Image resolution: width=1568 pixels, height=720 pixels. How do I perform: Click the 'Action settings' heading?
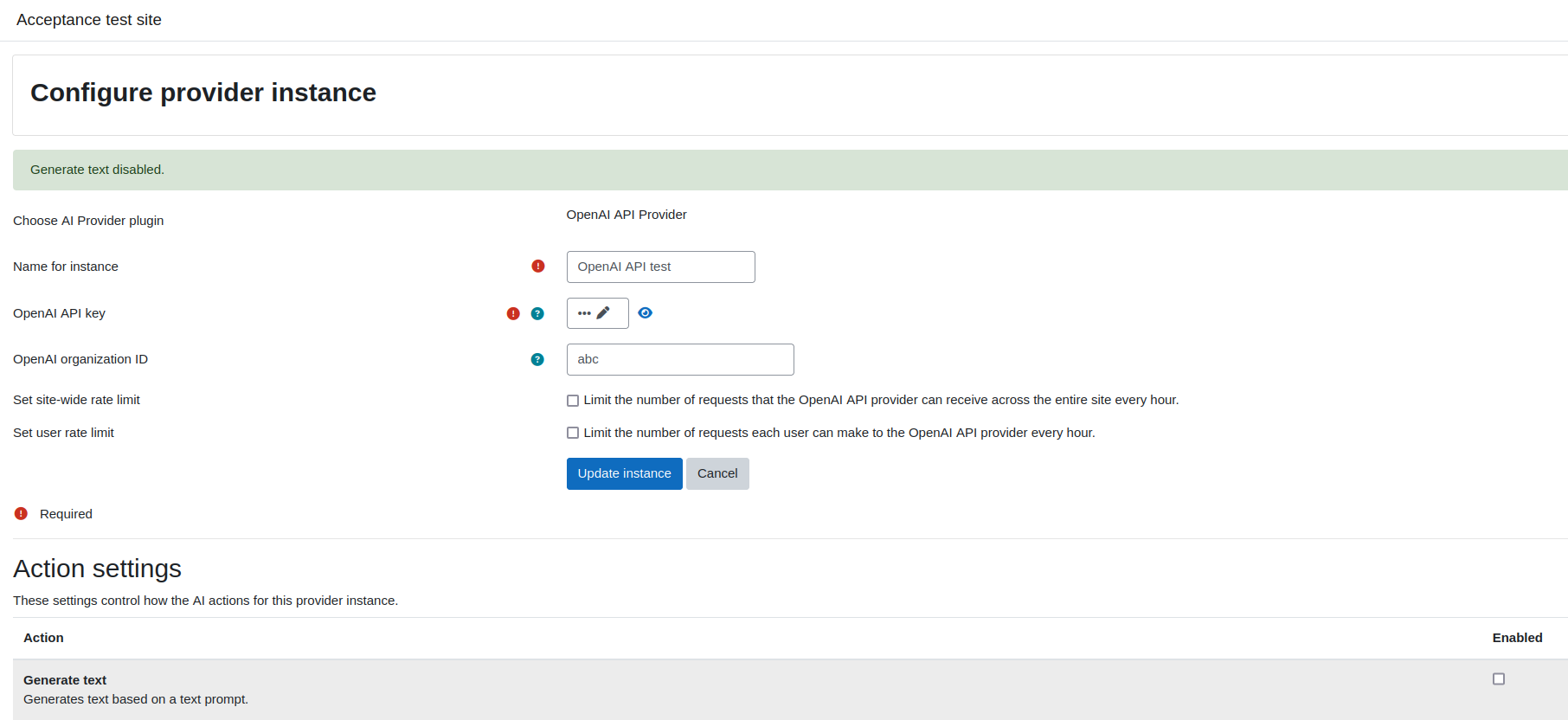pos(97,569)
